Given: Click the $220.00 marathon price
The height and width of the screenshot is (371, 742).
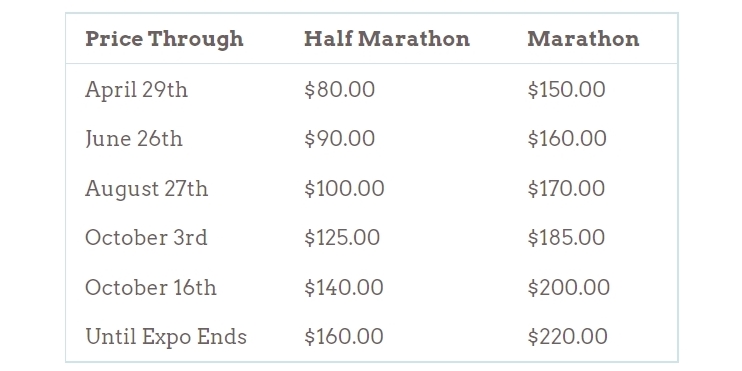Looking at the screenshot, I should (568, 336).
